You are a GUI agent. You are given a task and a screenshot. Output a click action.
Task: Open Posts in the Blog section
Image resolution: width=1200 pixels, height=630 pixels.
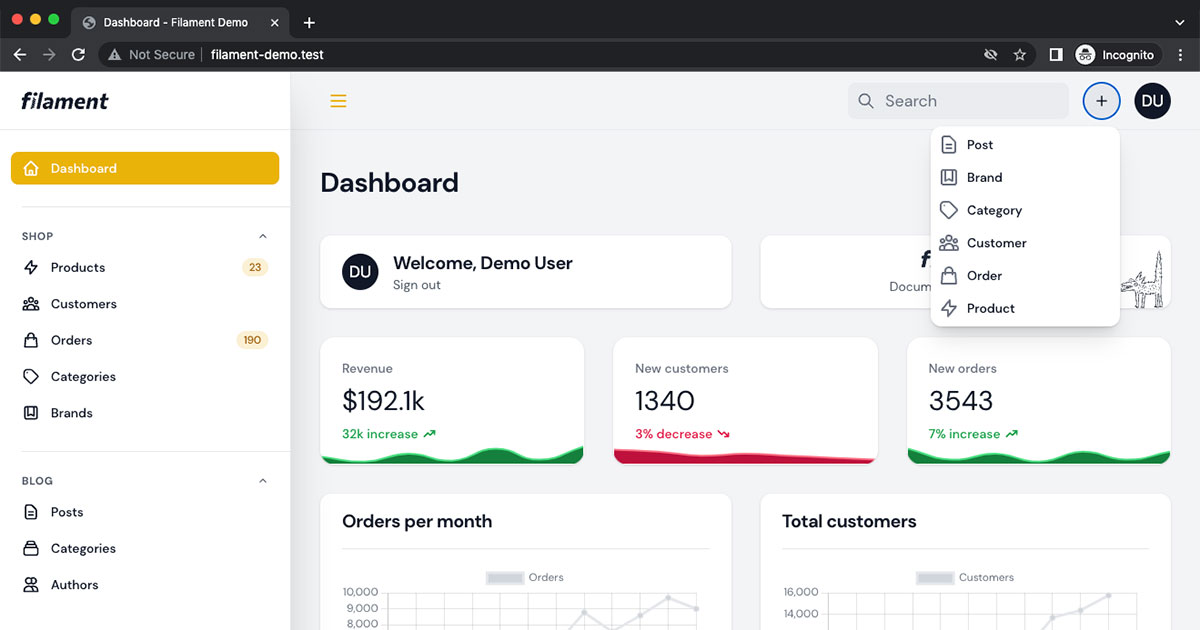click(145, 512)
